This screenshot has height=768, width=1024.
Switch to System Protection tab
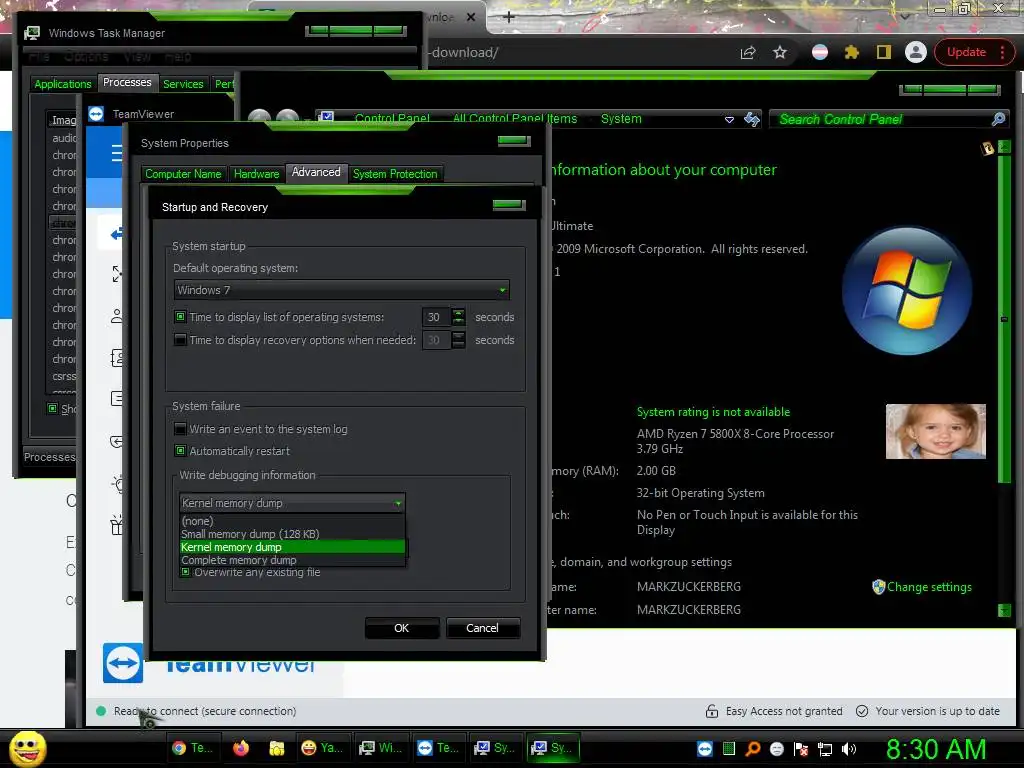pyautogui.click(x=395, y=174)
